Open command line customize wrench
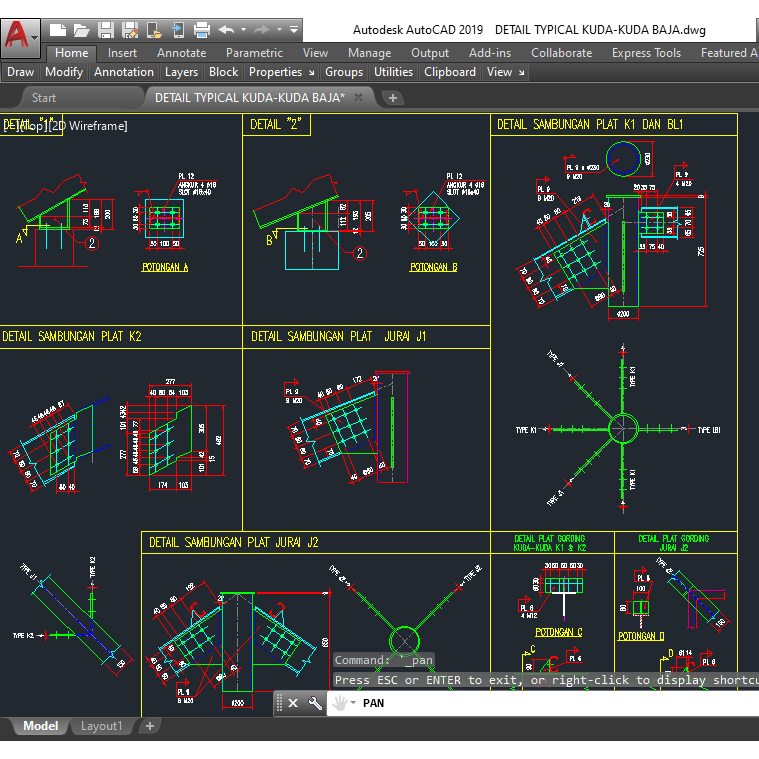Image resolution: width=759 pixels, height=759 pixels. 315,703
